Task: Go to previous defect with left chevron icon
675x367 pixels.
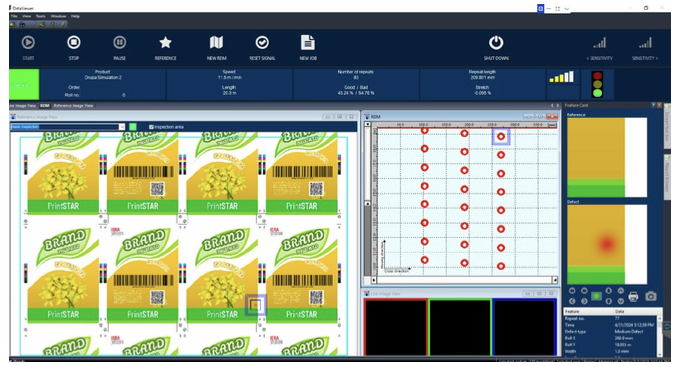Action: pos(572,301)
